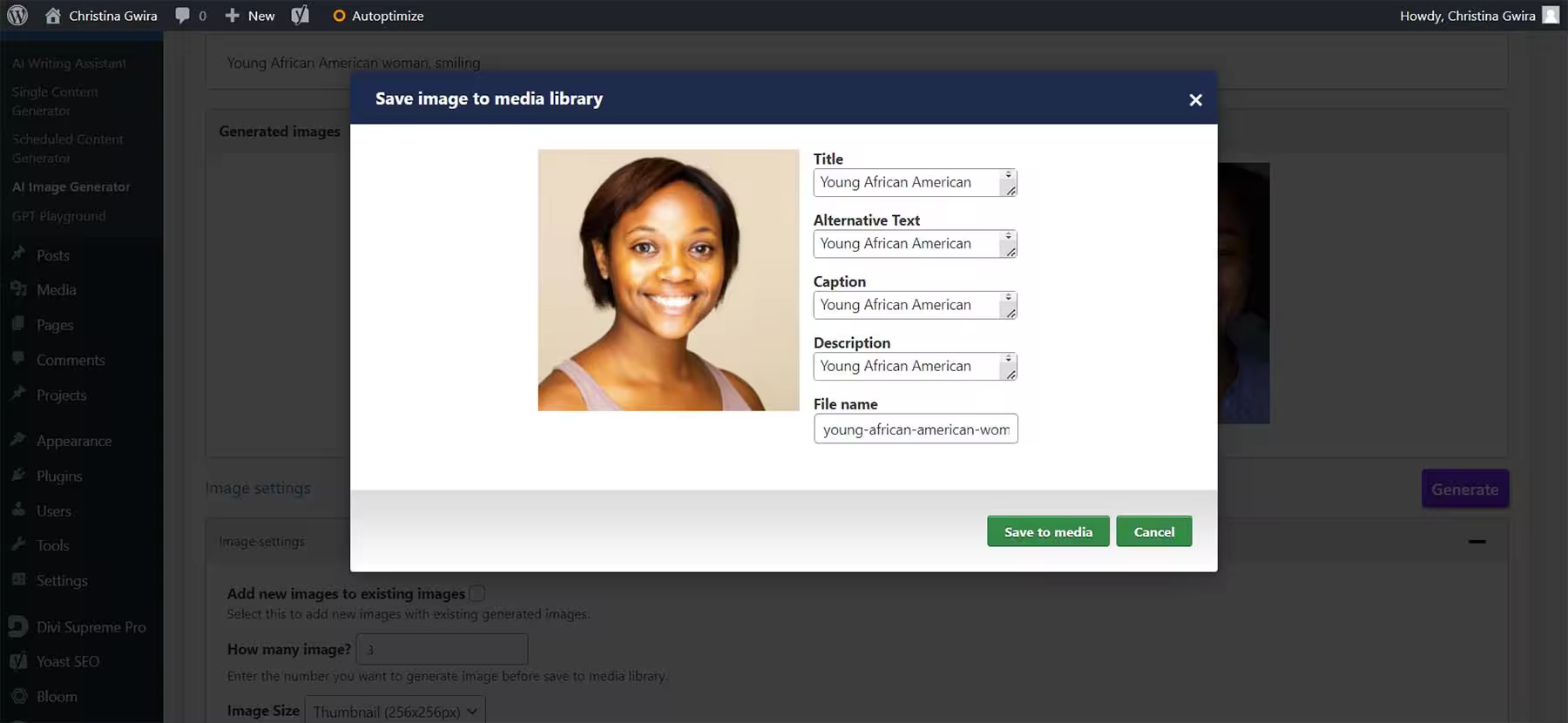This screenshot has height=723, width=1568.
Task: Click Howdy, Christina Gwira account link
Action: click(1468, 16)
